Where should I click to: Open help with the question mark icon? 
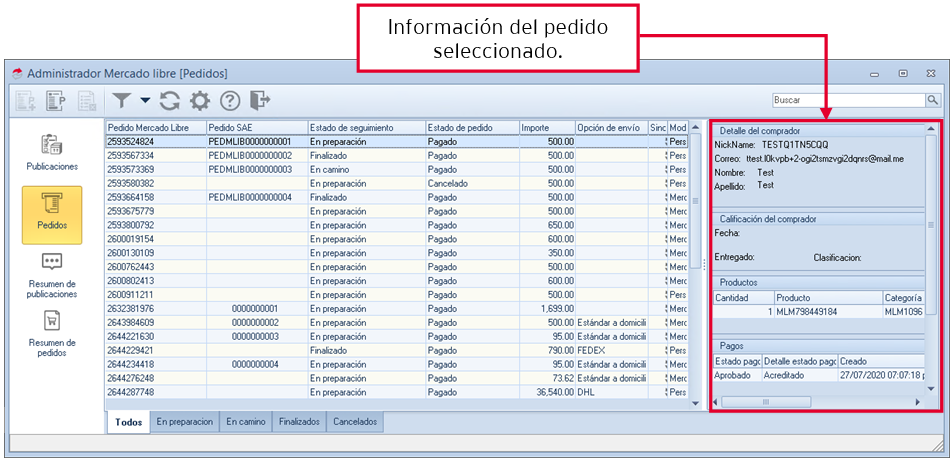[230, 101]
